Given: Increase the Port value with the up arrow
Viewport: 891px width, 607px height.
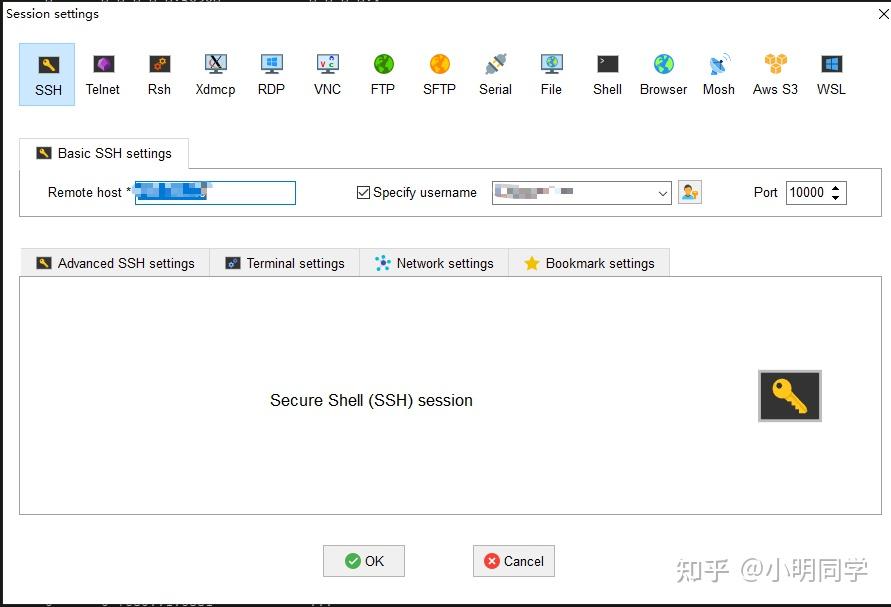Looking at the screenshot, I should coord(837,187).
